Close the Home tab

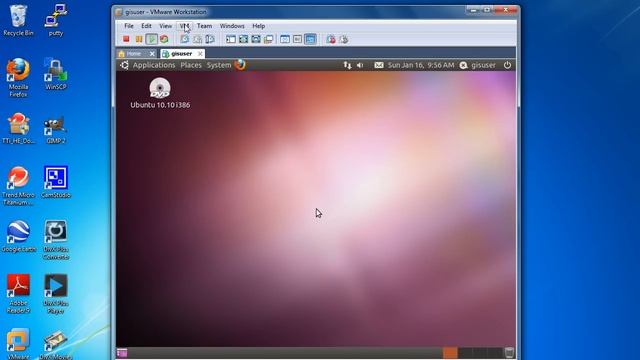point(152,53)
